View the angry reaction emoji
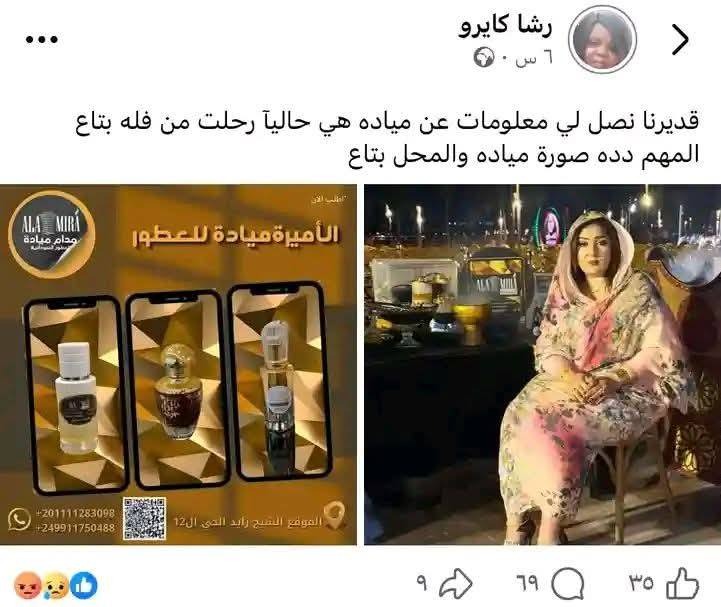This screenshot has width=721, height=607. coord(28,585)
